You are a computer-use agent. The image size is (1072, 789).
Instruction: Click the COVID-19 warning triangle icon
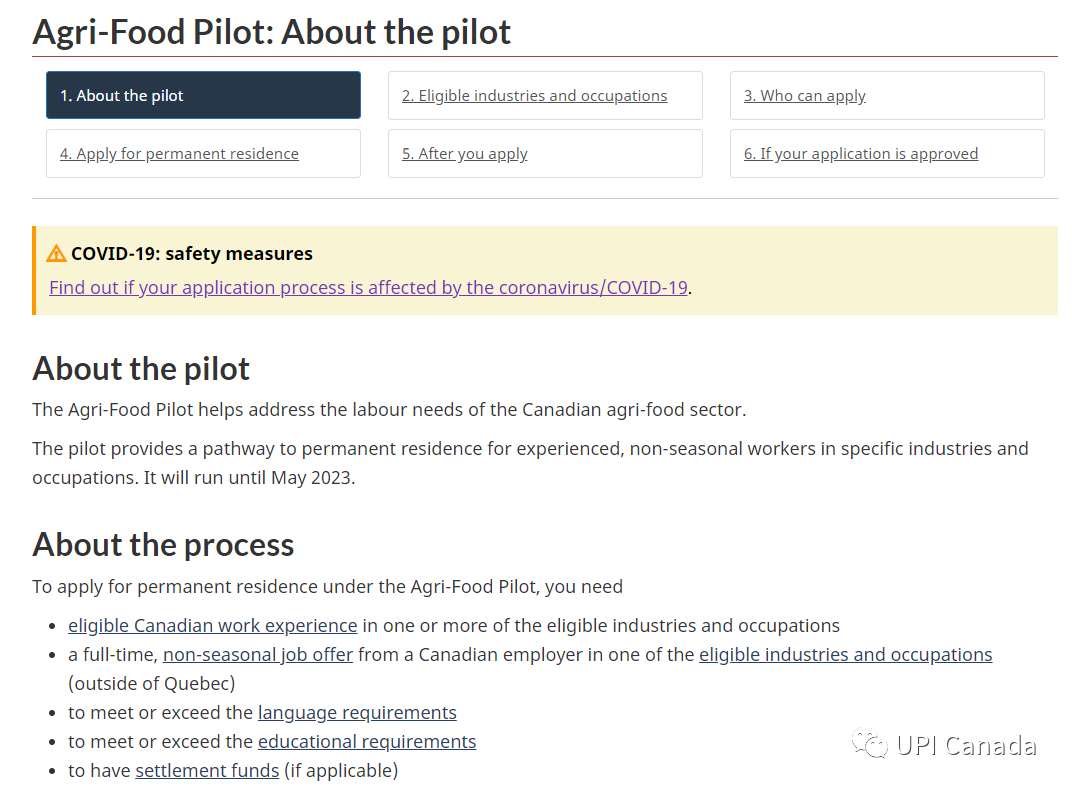coord(57,254)
